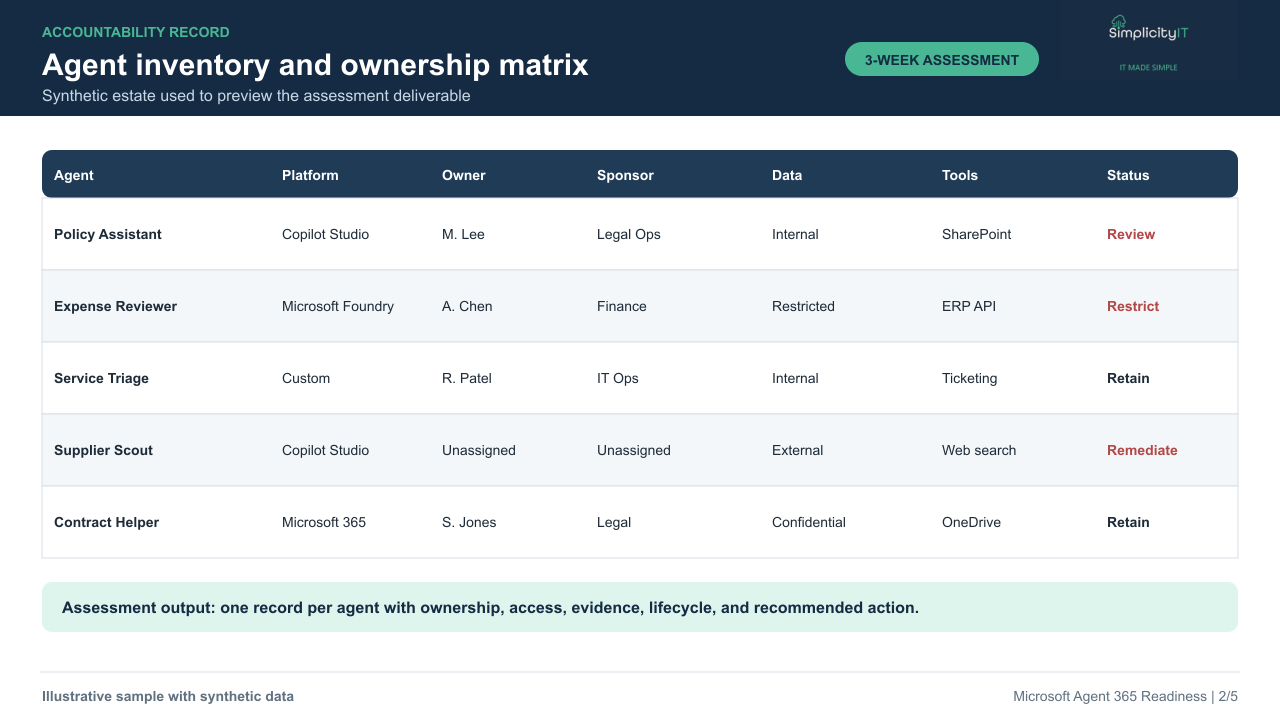
Task: Click the Microsoft 365 platform cell
Action: pyautogui.click(x=324, y=522)
